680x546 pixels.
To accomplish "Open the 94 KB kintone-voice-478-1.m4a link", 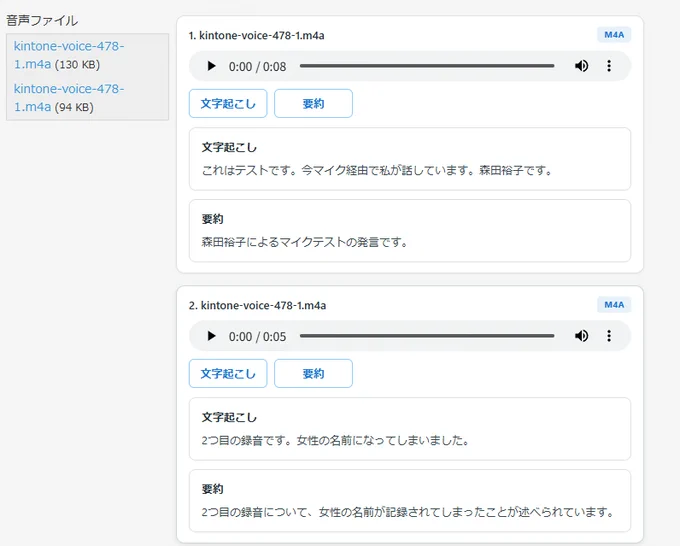I will click(69, 98).
